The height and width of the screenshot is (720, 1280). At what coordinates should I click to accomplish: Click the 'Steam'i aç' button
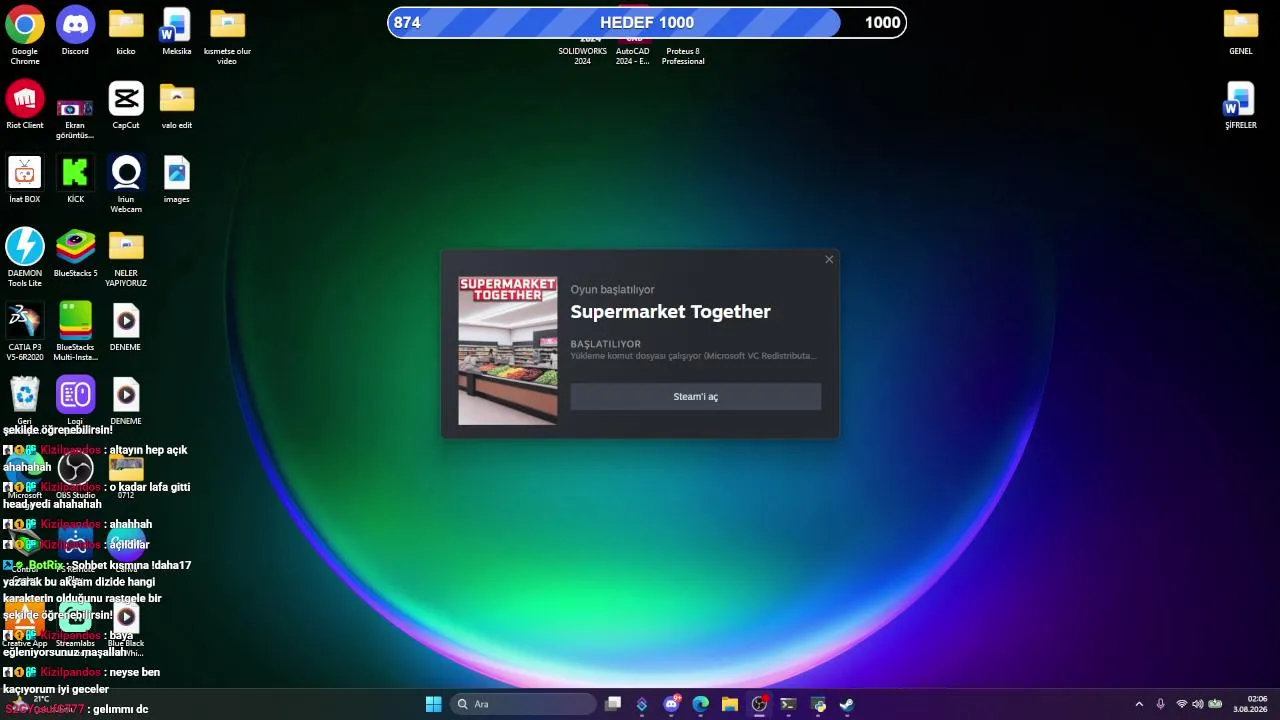696,397
